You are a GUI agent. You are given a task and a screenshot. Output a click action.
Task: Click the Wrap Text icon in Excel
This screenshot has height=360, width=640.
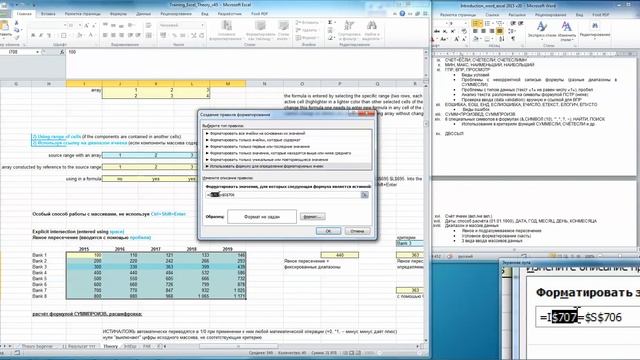(149, 25)
